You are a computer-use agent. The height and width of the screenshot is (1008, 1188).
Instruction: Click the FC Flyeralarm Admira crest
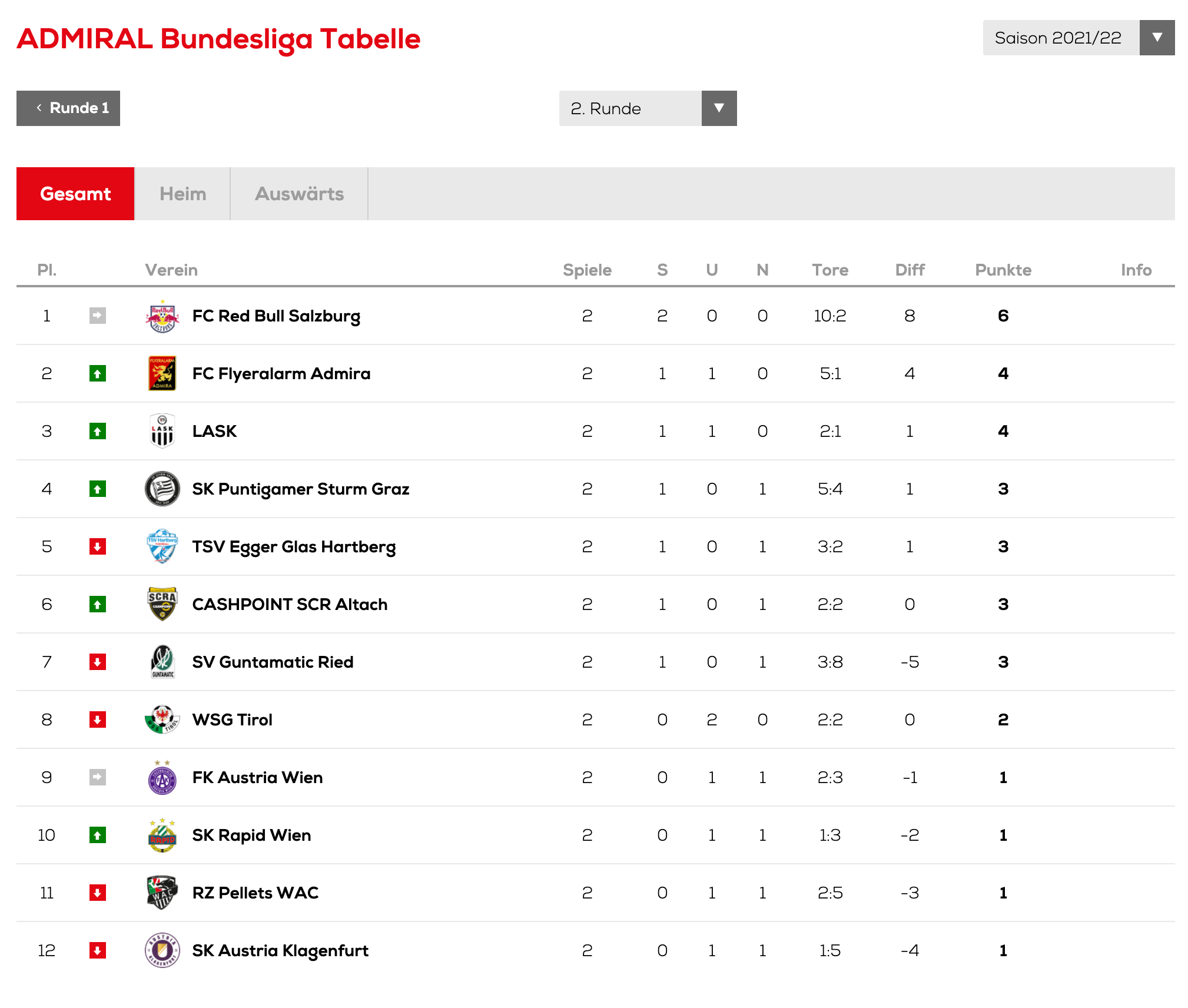162,374
